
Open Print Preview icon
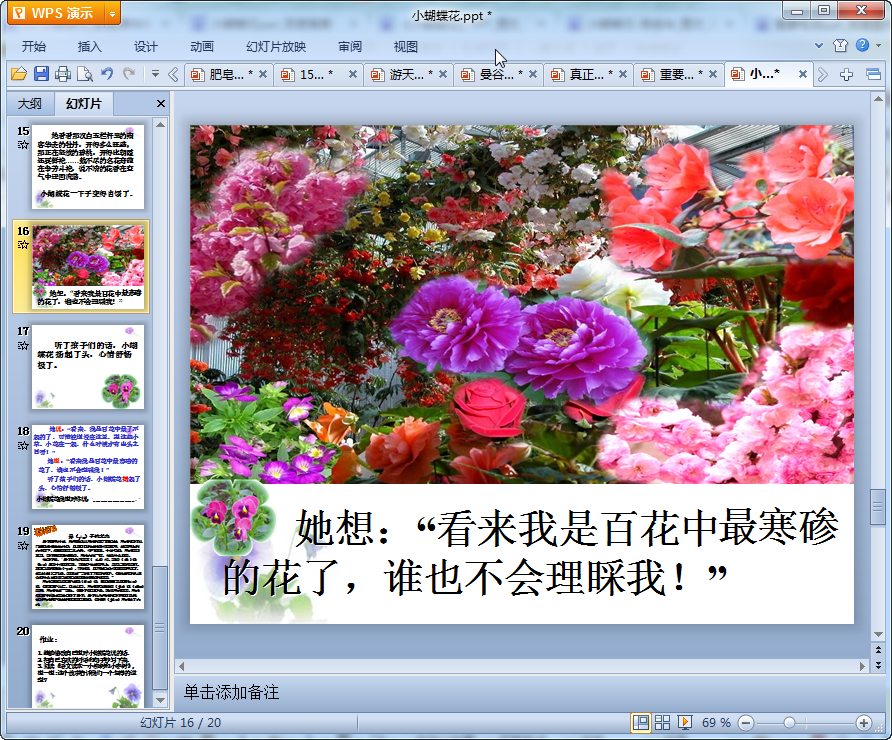click(x=85, y=74)
